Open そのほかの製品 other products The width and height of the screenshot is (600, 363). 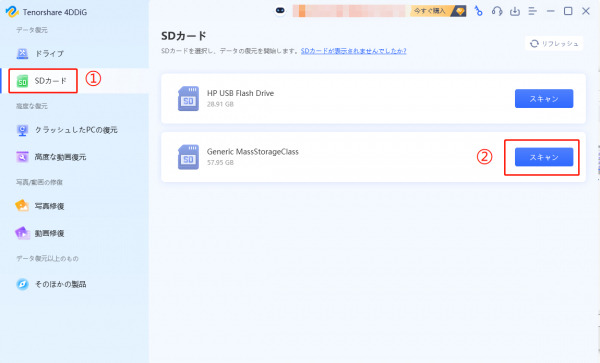(x=51, y=284)
